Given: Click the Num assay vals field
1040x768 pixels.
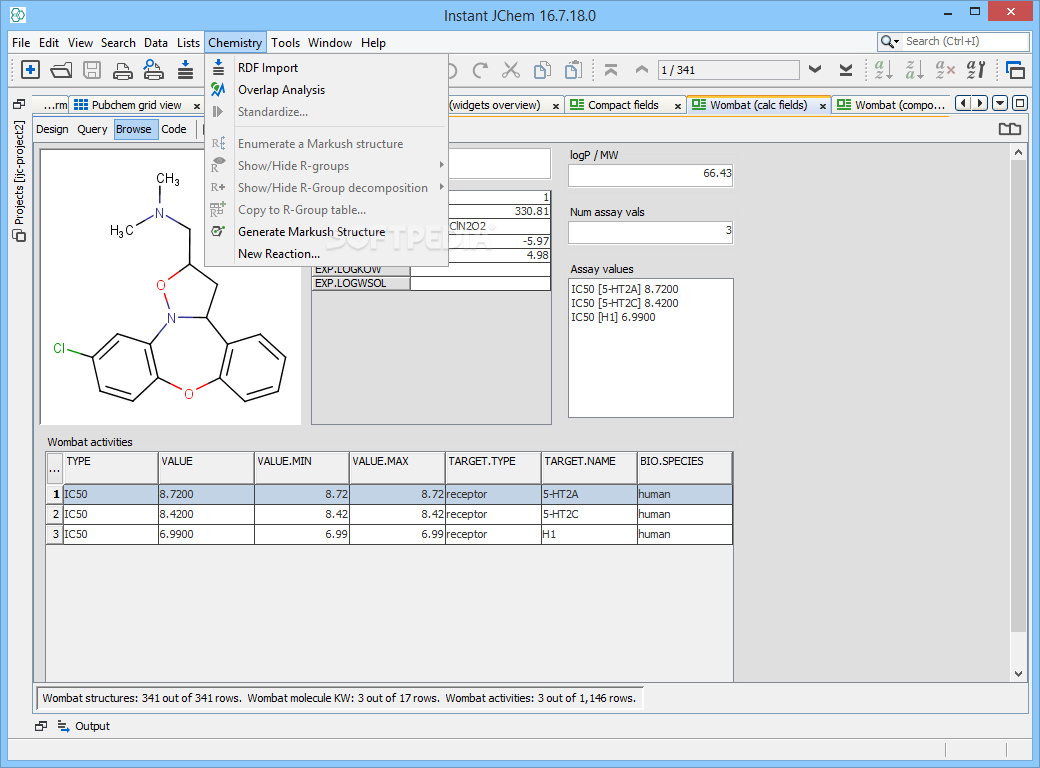Looking at the screenshot, I should tap(651, 231).
